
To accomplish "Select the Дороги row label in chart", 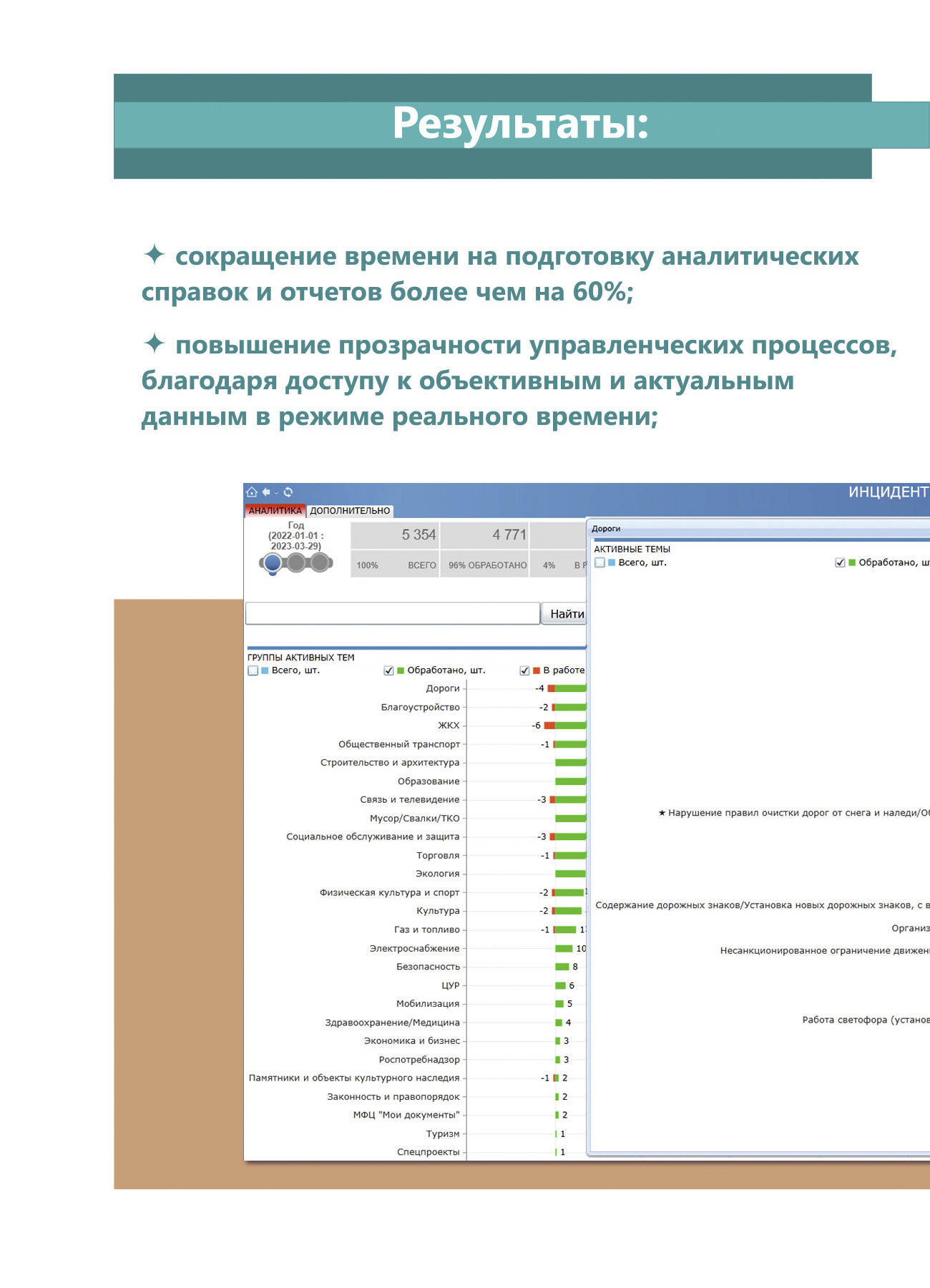I will [443, 688].
